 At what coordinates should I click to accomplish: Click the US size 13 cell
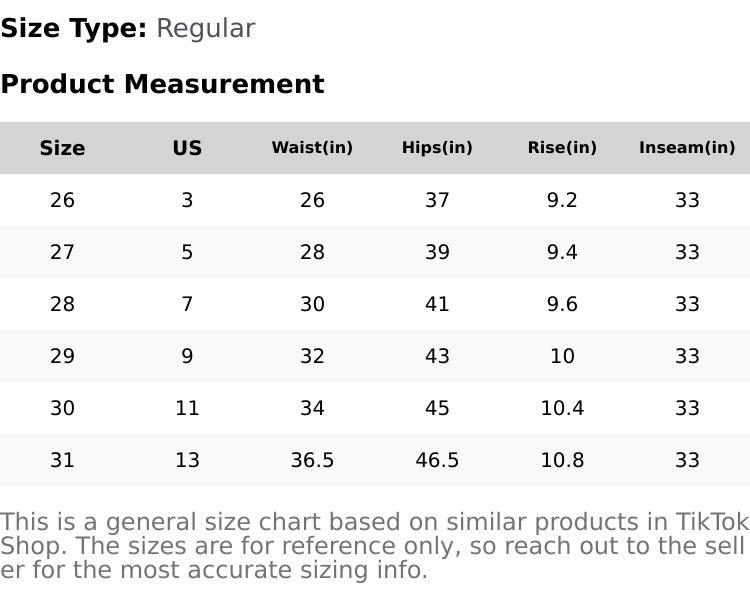pyautogui.click(x=187, y=460)
